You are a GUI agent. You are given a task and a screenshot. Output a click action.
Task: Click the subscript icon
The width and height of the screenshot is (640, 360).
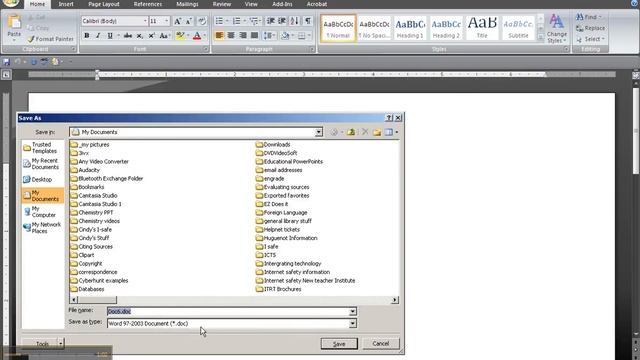pos(140,36)
